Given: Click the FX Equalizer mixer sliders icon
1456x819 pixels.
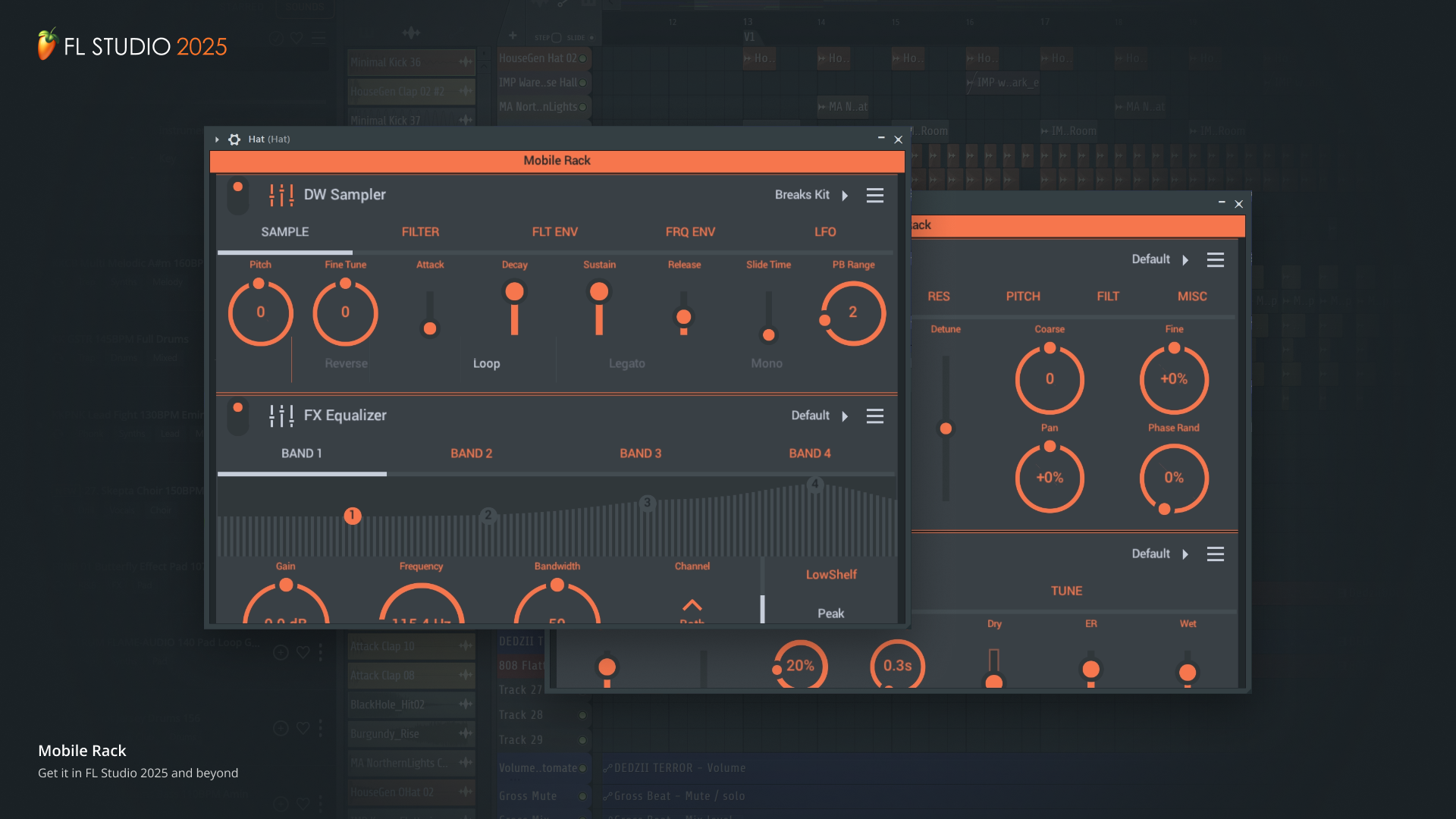Looking at the screenshot, I should [281, 416].
